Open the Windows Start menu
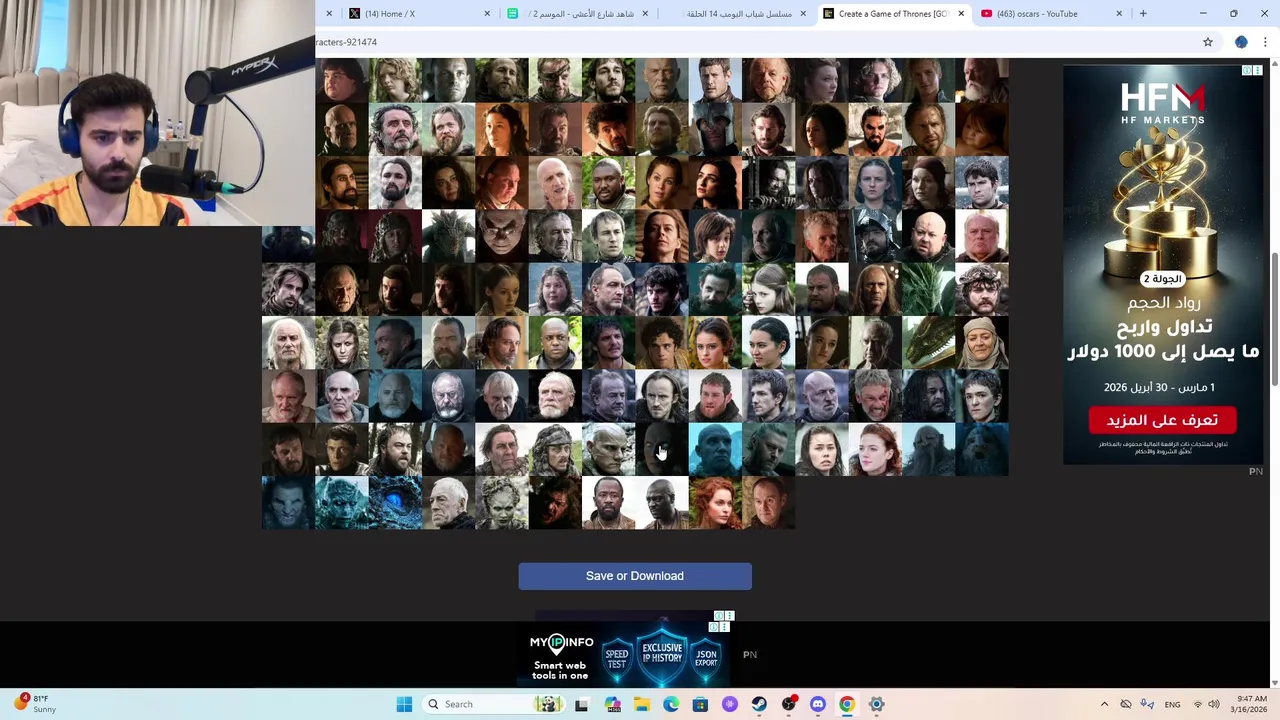 [404, 704]
